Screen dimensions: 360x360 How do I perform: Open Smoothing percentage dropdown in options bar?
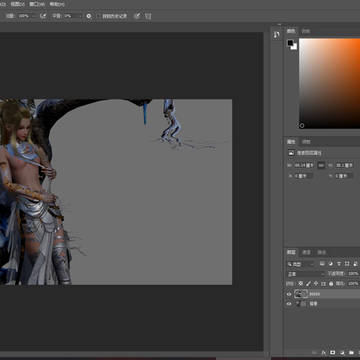[x=72, y=16]
